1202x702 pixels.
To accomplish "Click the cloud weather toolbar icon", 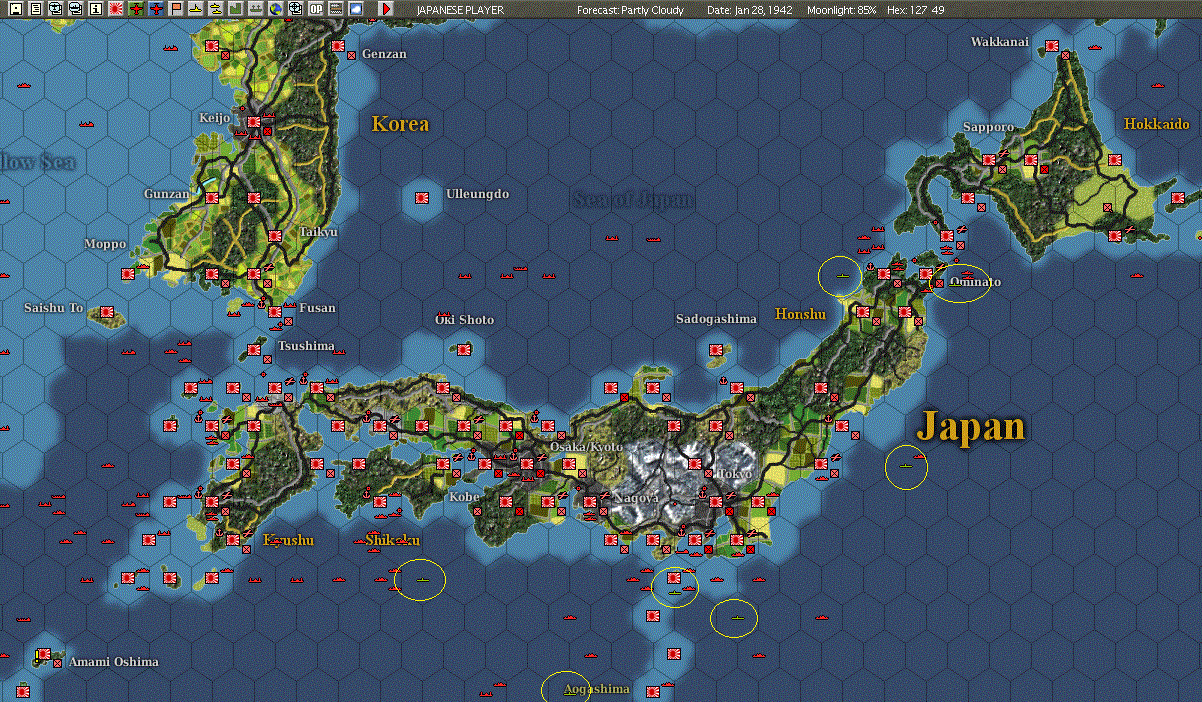I will click(x=356, y=9).
